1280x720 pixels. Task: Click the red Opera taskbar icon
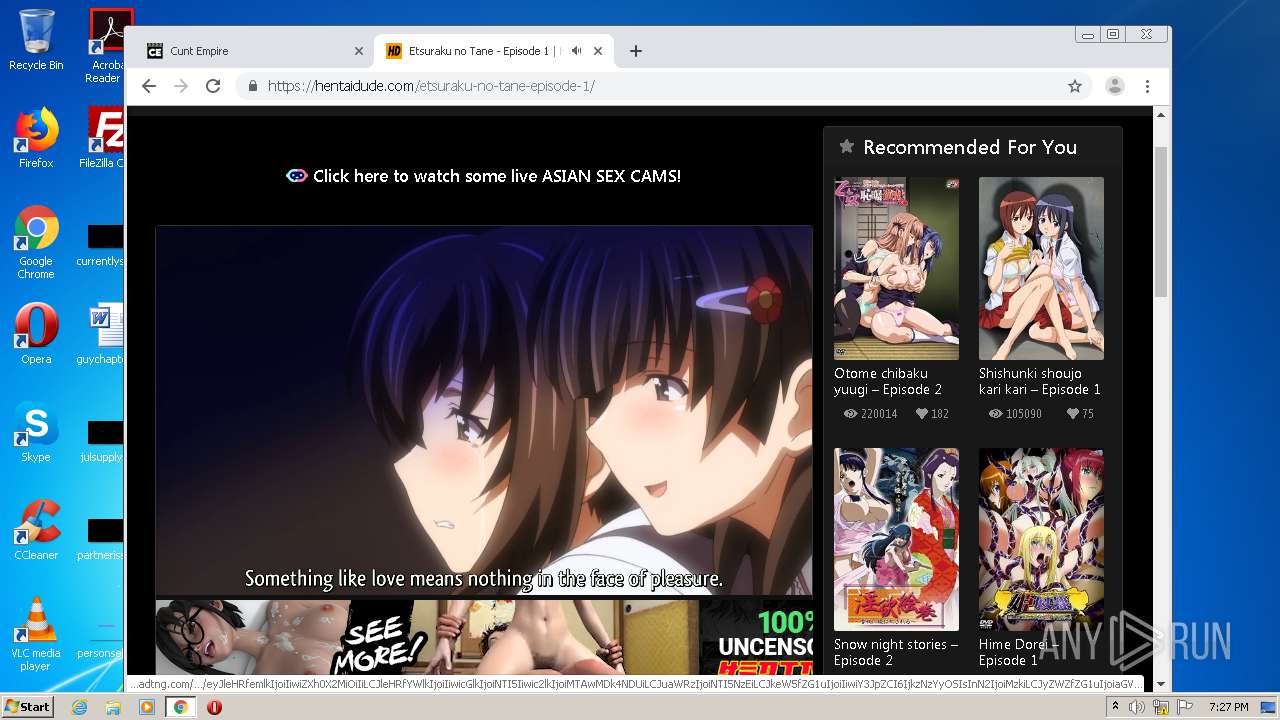tap(214, 707)
